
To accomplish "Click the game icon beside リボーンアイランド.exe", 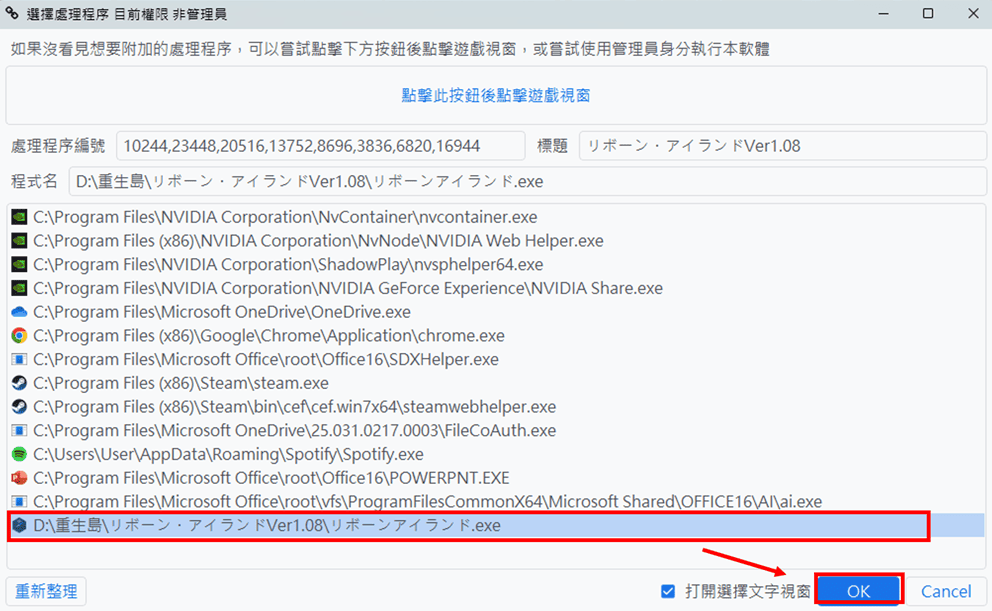I will pyautogui.click(x=19, y=525).
